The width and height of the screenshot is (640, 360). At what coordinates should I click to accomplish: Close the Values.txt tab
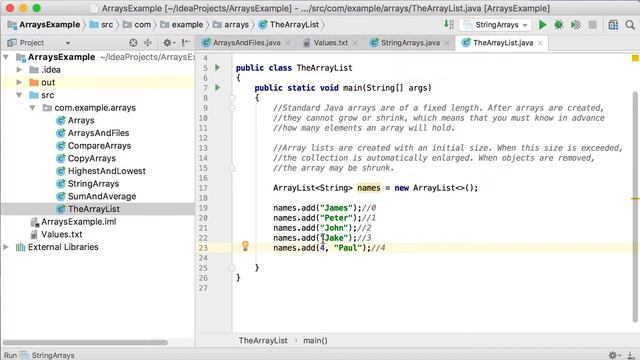point(355,43)
